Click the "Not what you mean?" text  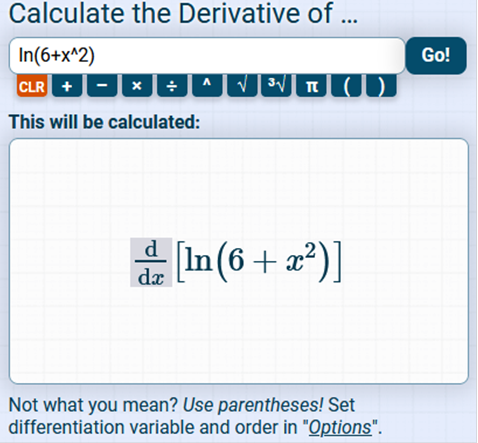94,405
